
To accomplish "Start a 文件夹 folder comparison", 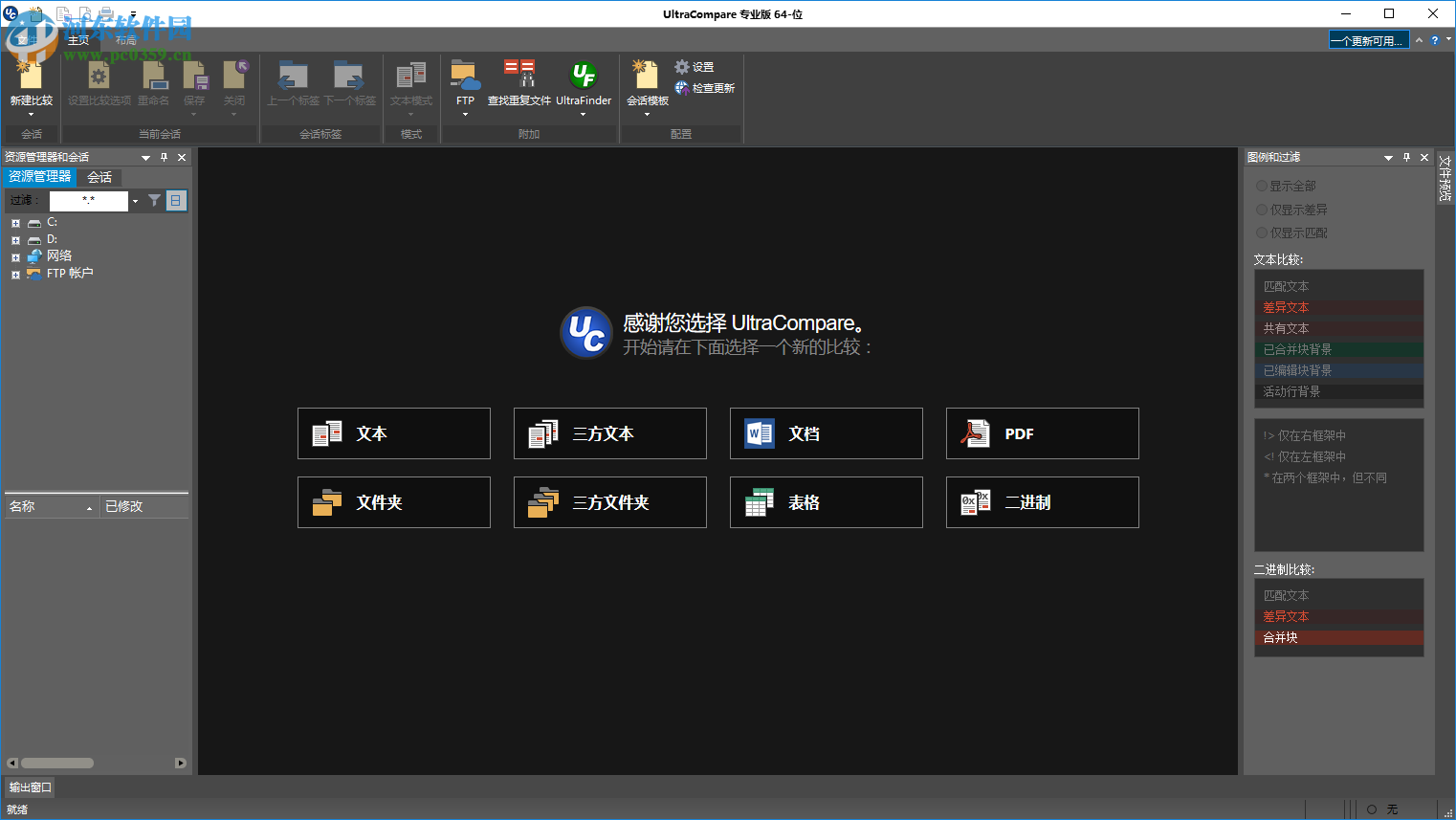I will tap(393, 502).
